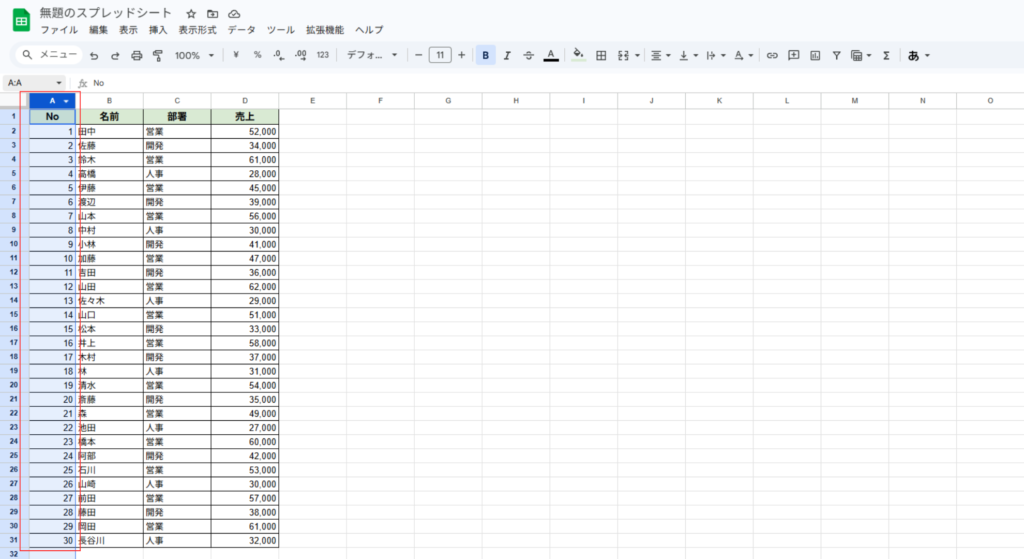1024x559 pixels.
Task: Print the spreadsheet using the printer icon
Action: [x=137, y=56]
